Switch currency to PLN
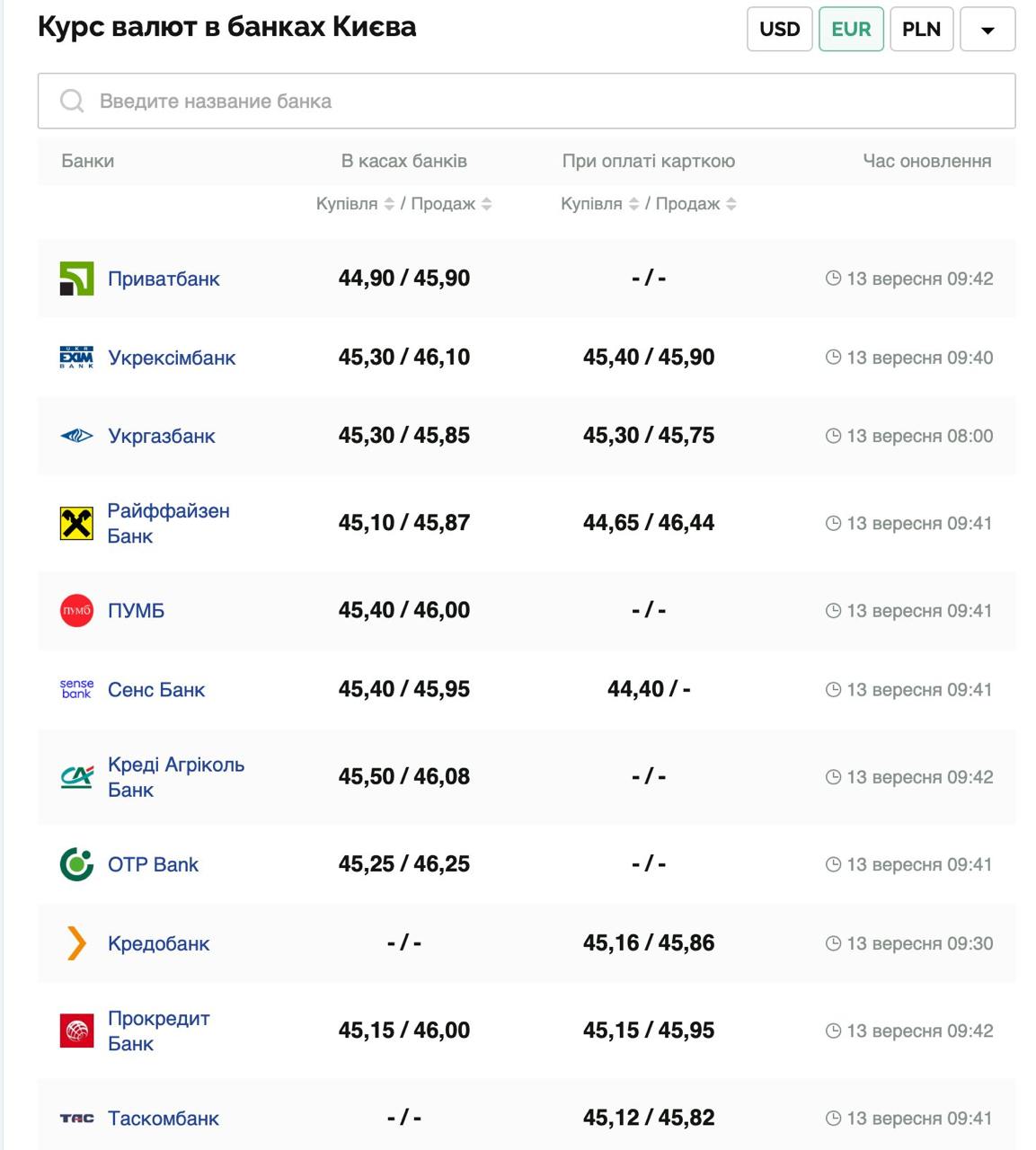Image resolution: width=1036 pixels, height=1150 pixels. click(921, 30)
